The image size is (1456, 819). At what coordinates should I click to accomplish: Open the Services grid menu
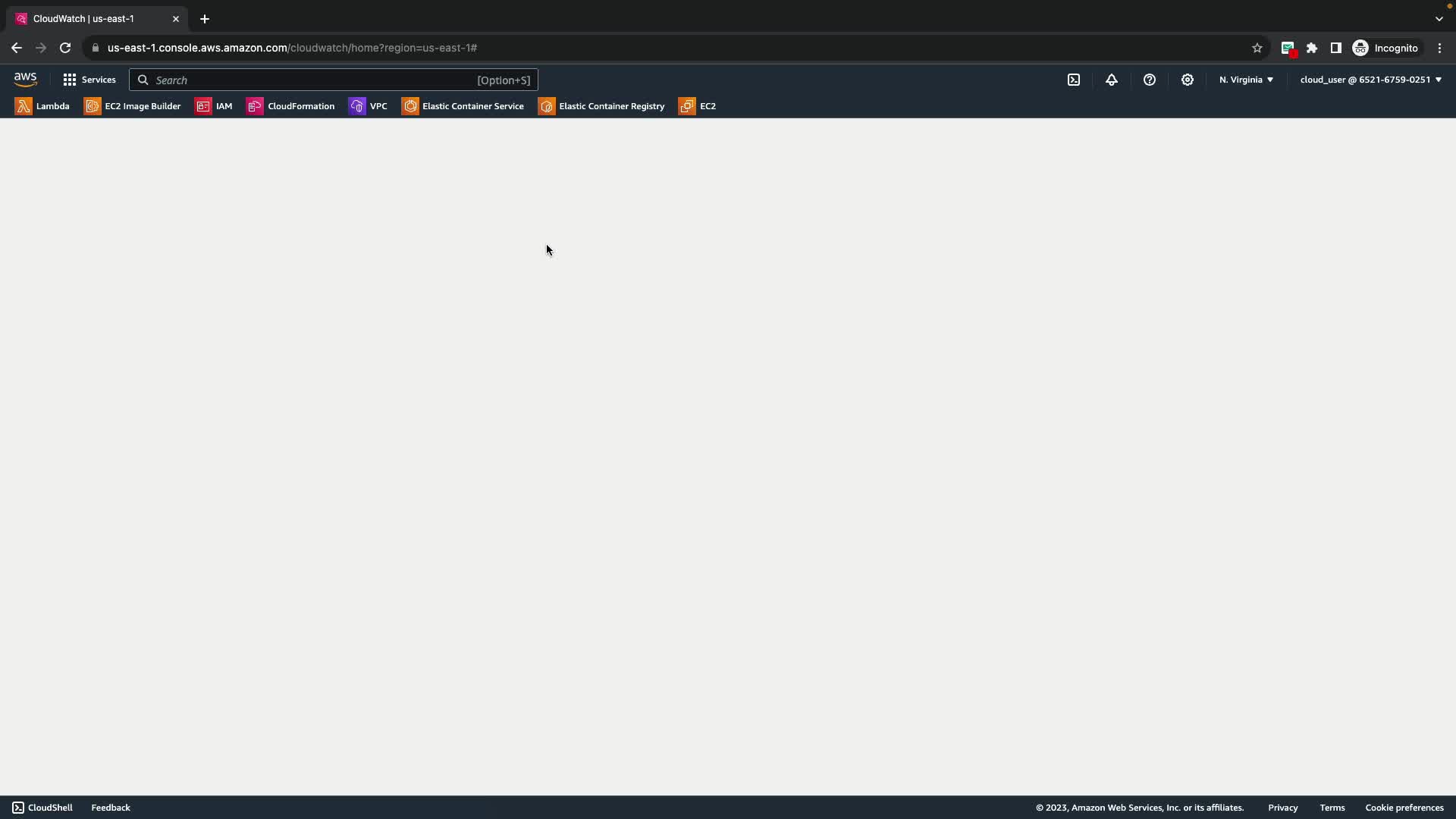point(89,80)
